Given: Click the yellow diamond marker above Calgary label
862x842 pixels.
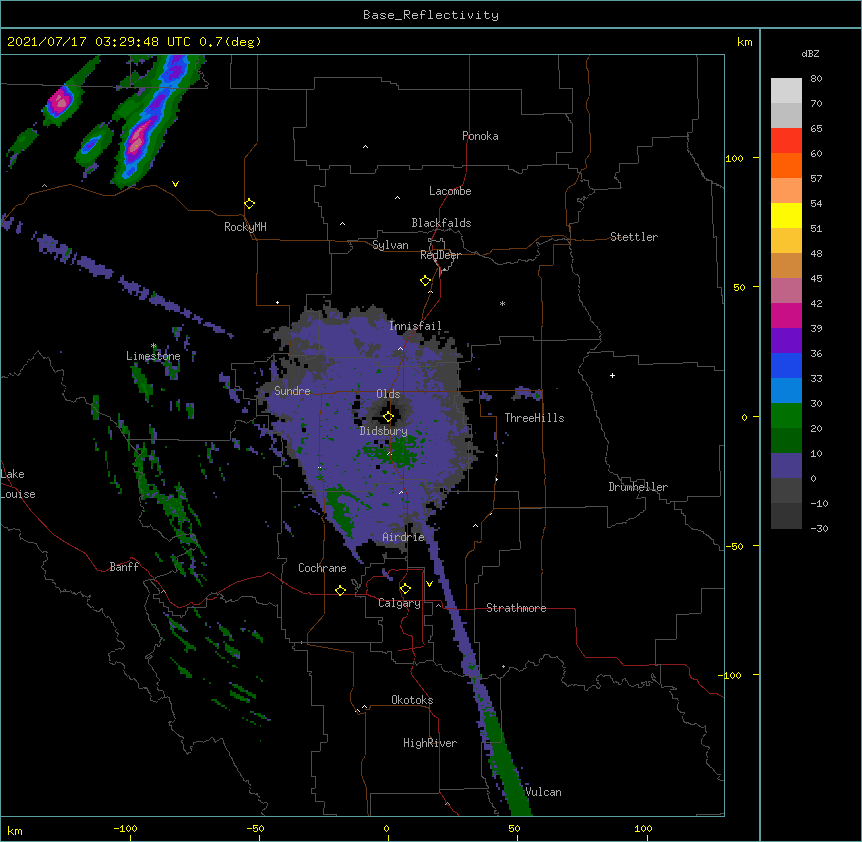Looking at the screenshot, I should pyautogui.click(x=405, y=589).
